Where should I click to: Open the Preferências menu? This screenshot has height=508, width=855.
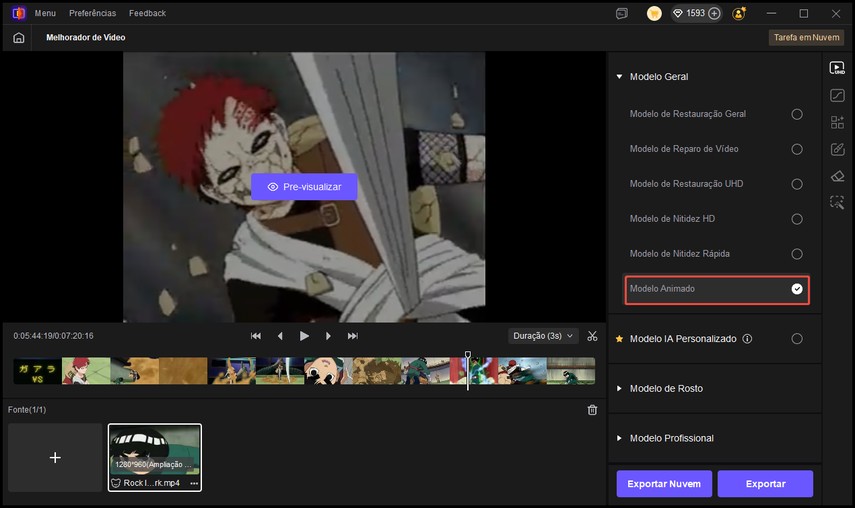point(92,13)
